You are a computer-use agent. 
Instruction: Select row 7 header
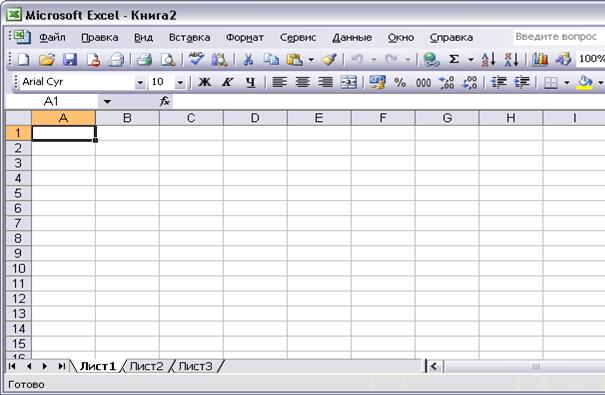(x=18, y=223)
